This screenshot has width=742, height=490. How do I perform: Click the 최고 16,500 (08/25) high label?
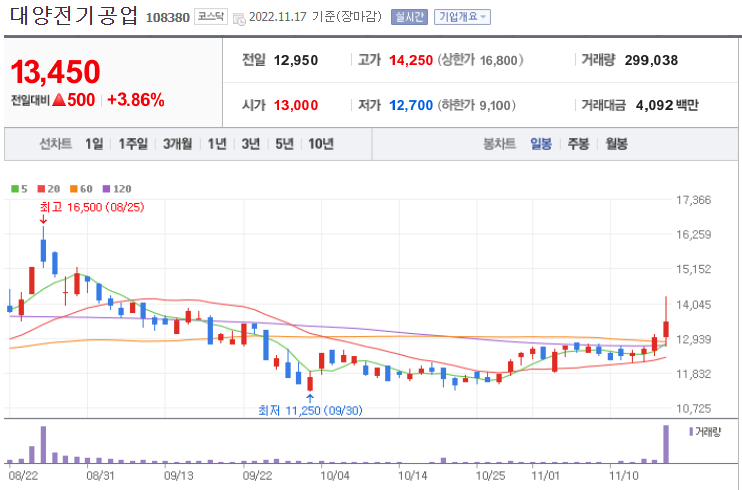tap(92, 207)
